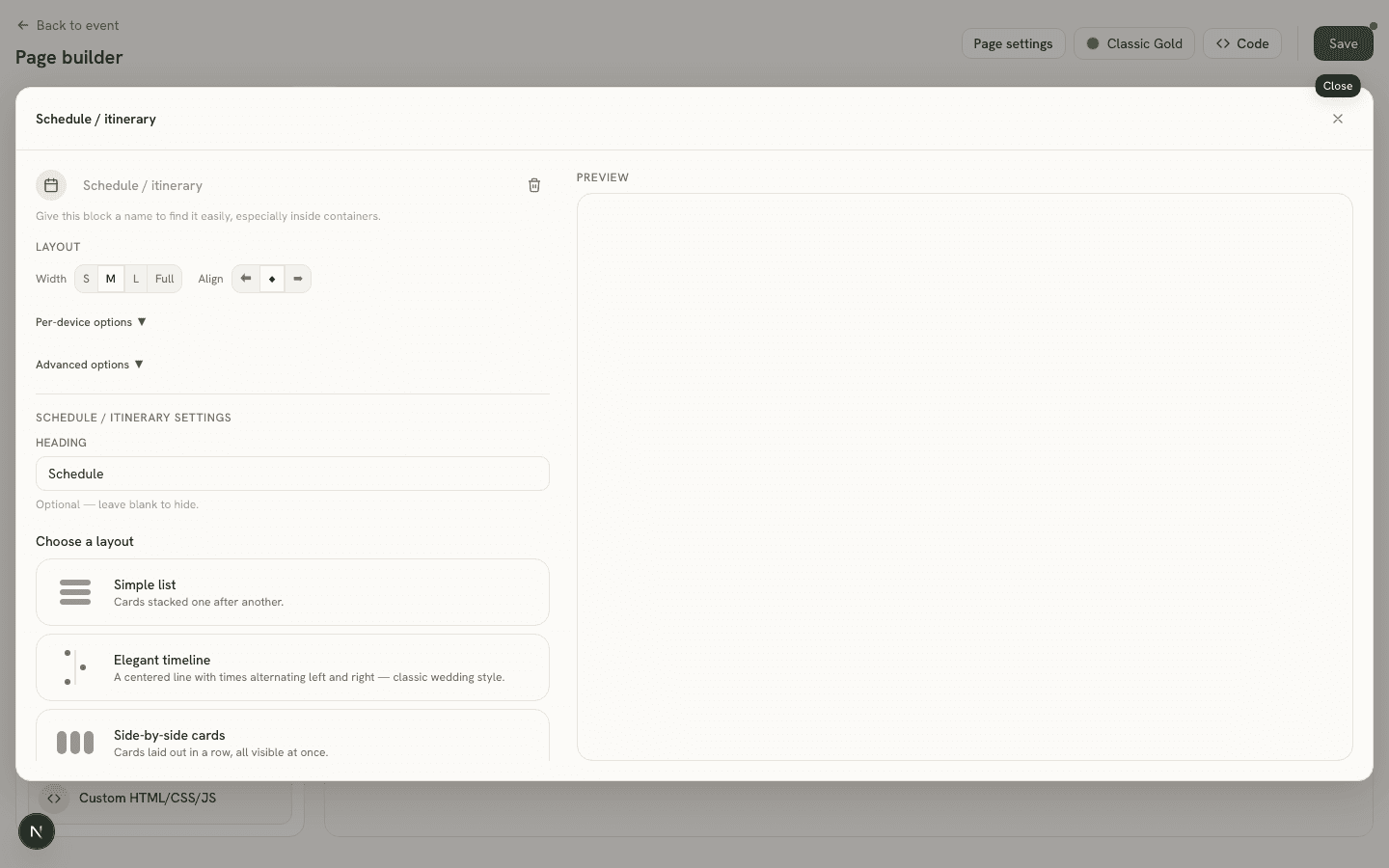Click the Classic Gold theme color dot
The height and width of the screenshot is (868, 1389).
[x=1093, y=43]
